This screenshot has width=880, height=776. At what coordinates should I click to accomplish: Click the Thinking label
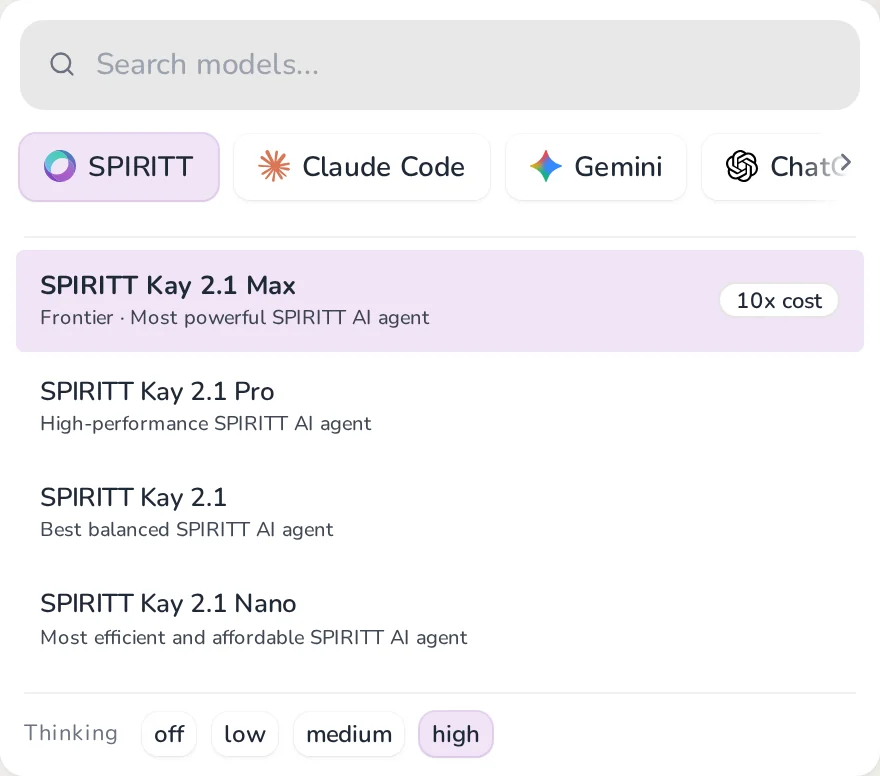pos(71,733)
